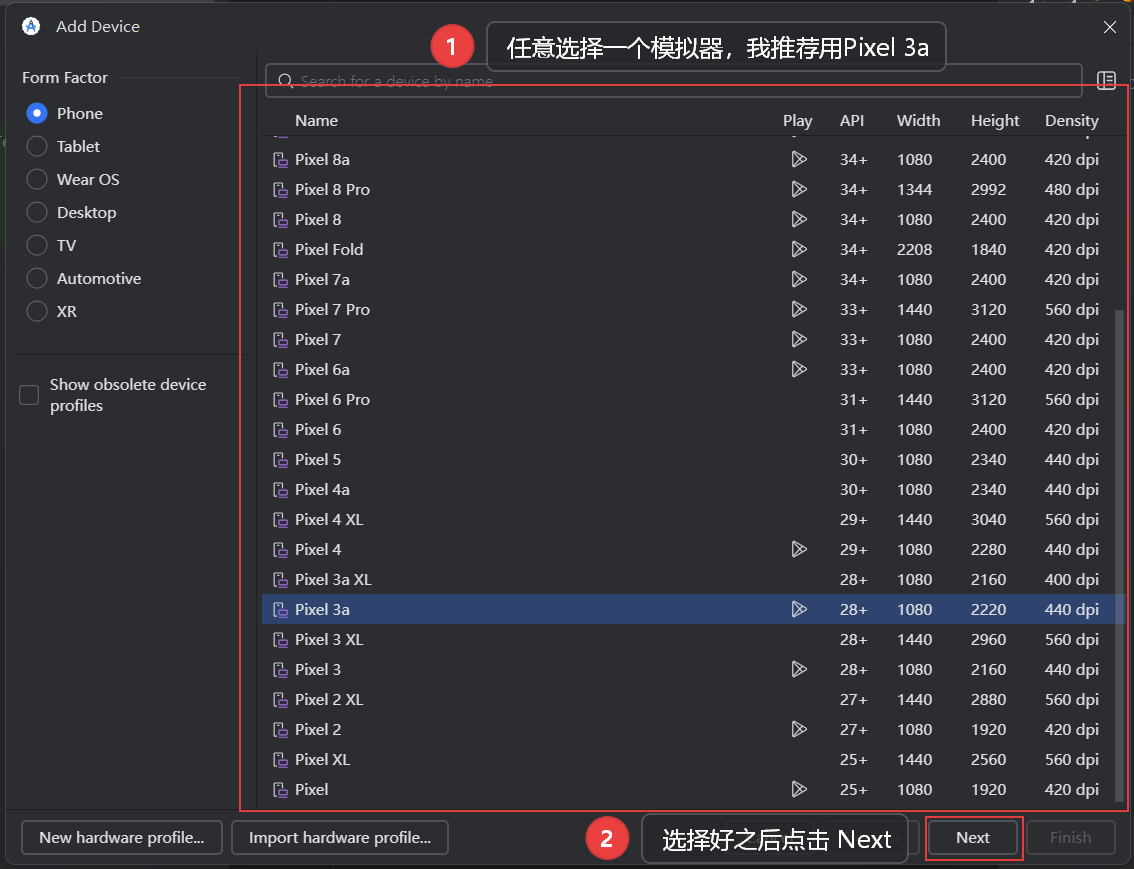Sort the list by Name column header

click(x=316, y=121)
